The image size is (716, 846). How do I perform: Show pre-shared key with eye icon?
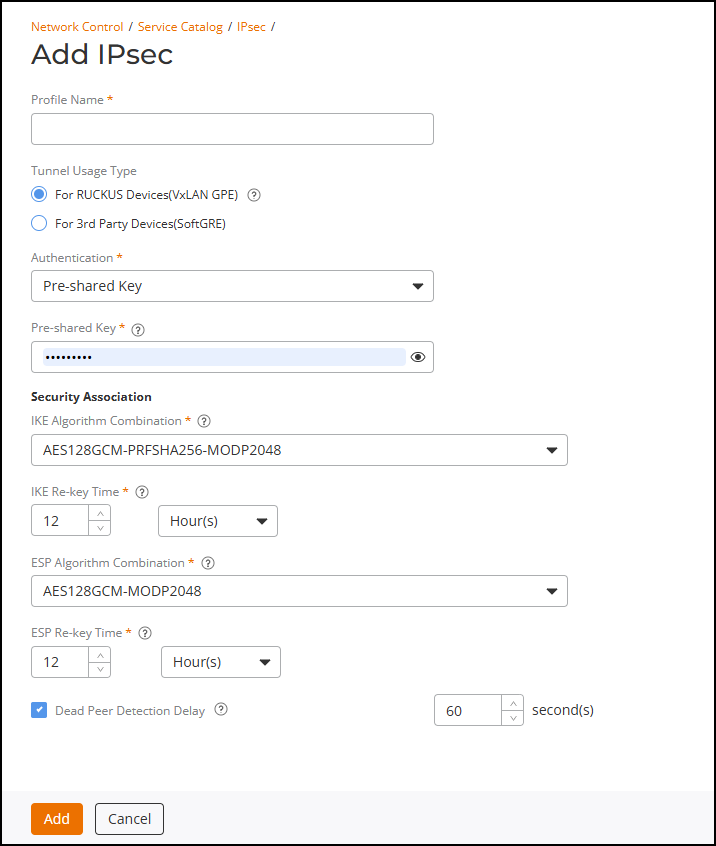(x=418, y=357)
